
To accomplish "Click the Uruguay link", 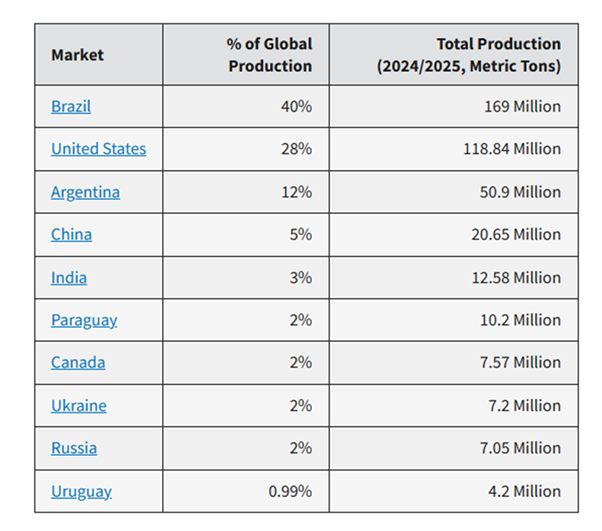I will click(81, 491).
